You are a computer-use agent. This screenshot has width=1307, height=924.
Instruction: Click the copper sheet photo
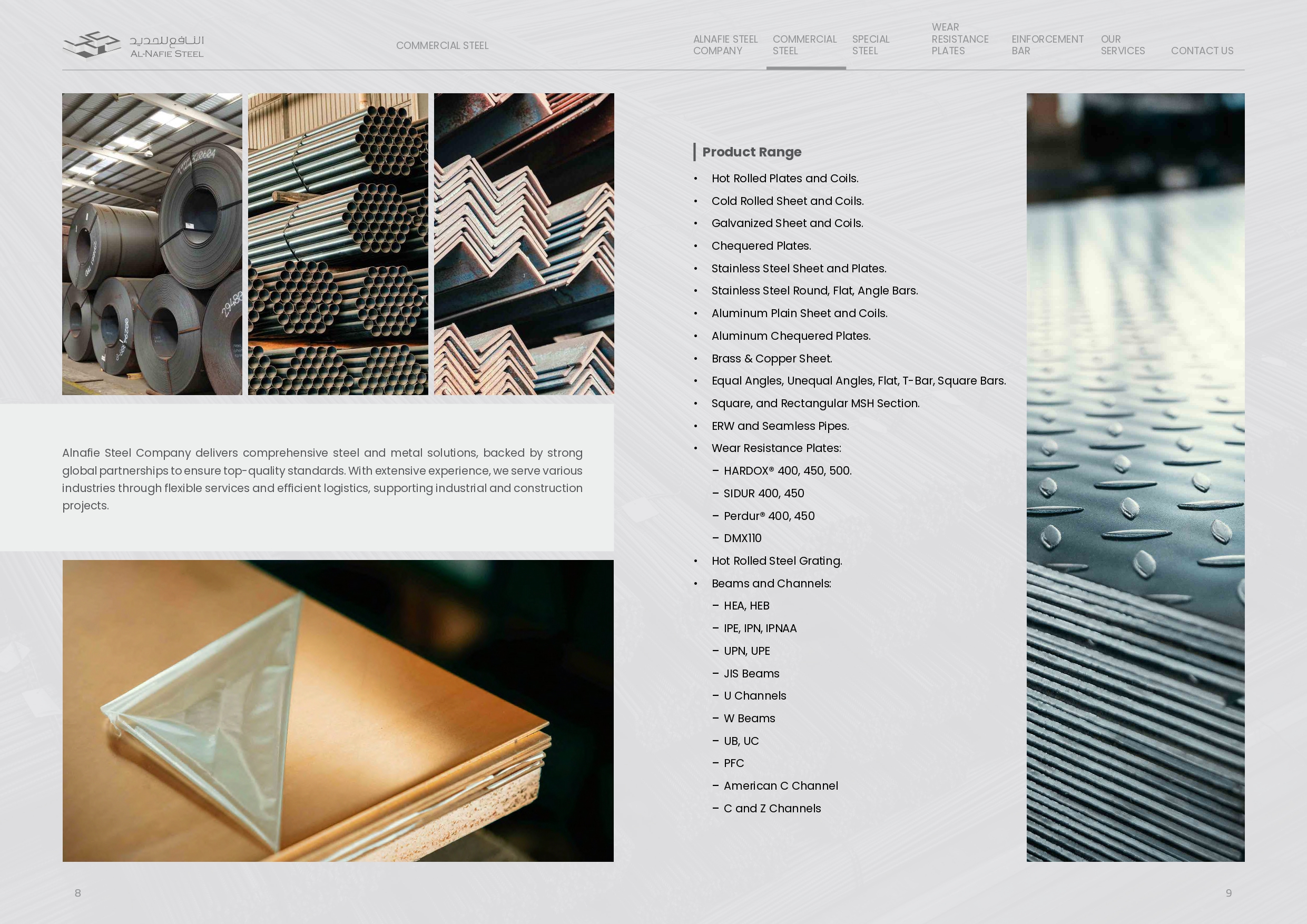click(338, 710)
